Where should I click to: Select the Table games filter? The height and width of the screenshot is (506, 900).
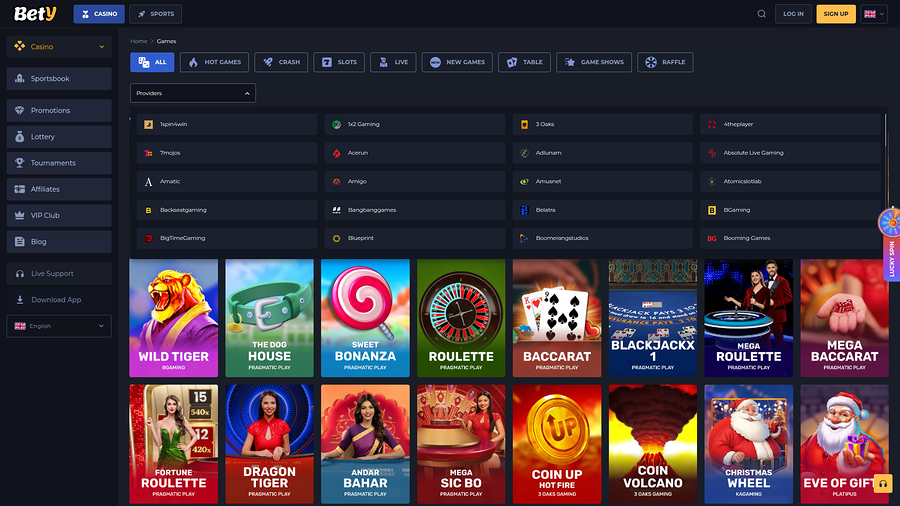coord(525,62)
